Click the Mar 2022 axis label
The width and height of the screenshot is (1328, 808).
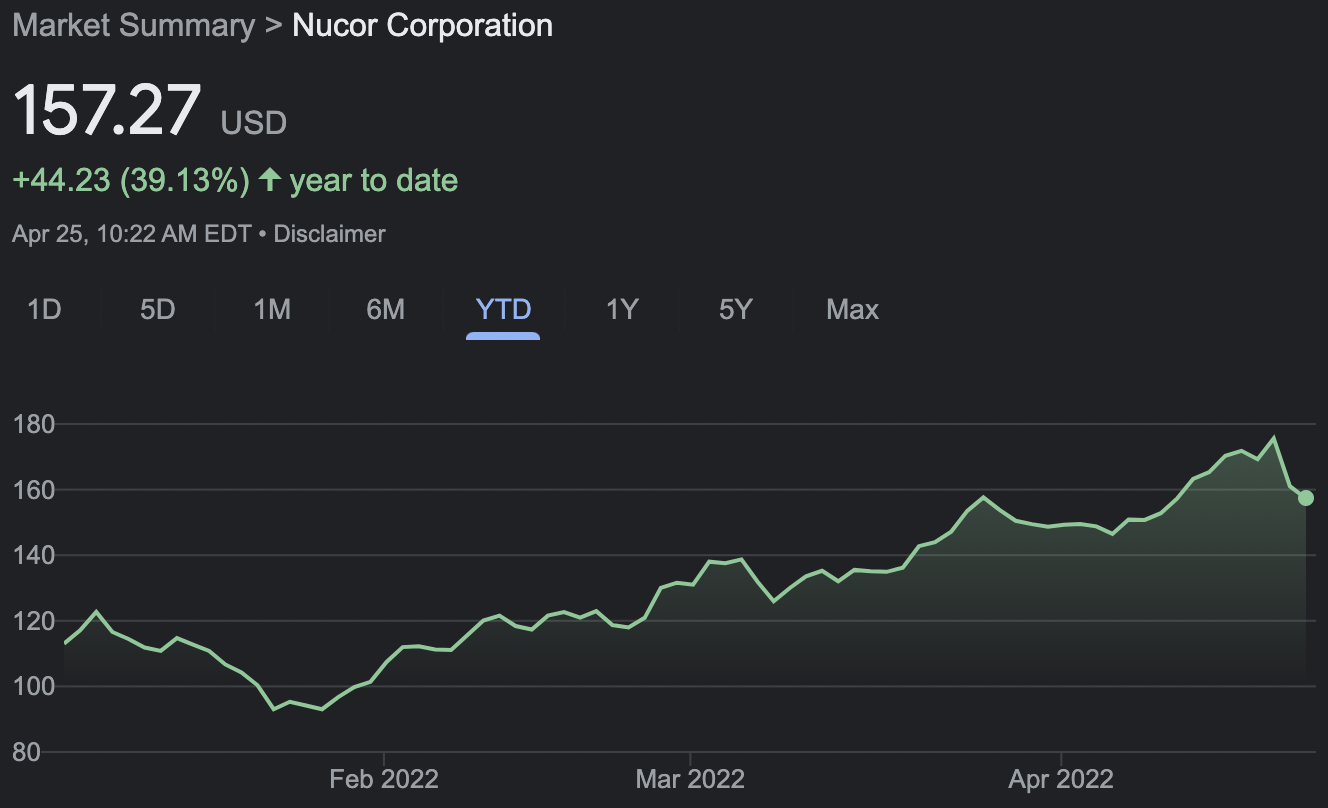690,778
